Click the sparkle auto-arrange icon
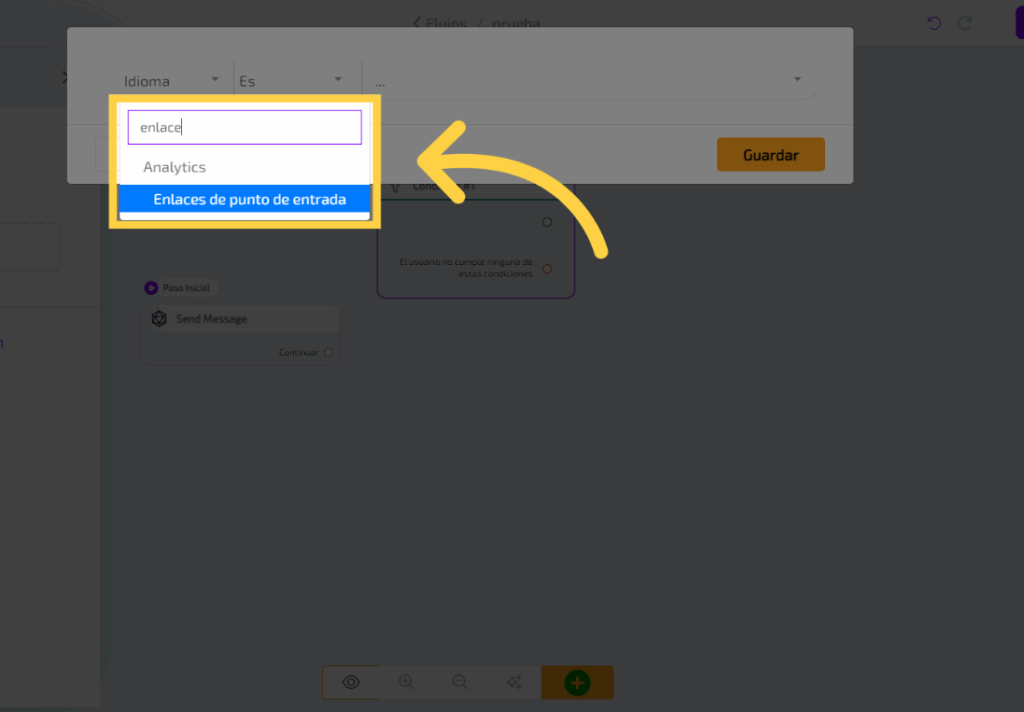This screenshot has width=1024, height=712. pos(514,682)
